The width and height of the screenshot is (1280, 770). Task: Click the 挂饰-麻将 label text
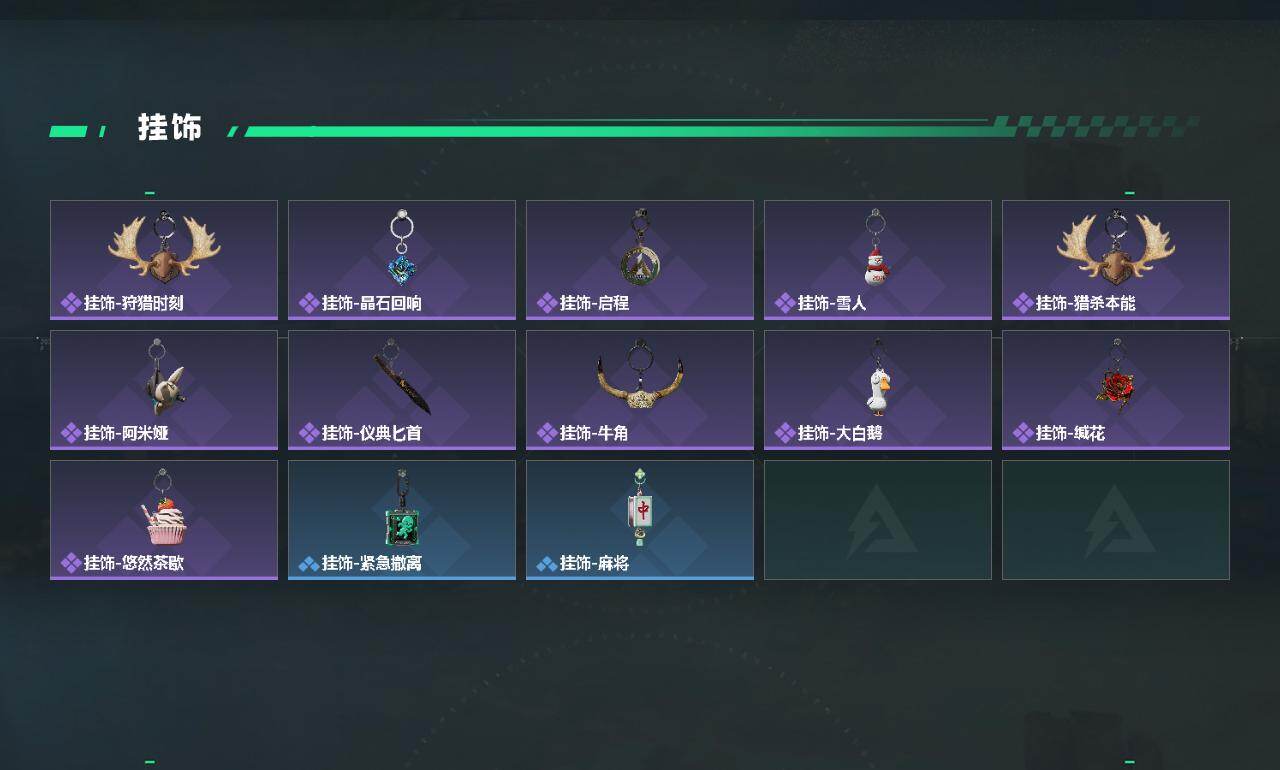point(594,563)
